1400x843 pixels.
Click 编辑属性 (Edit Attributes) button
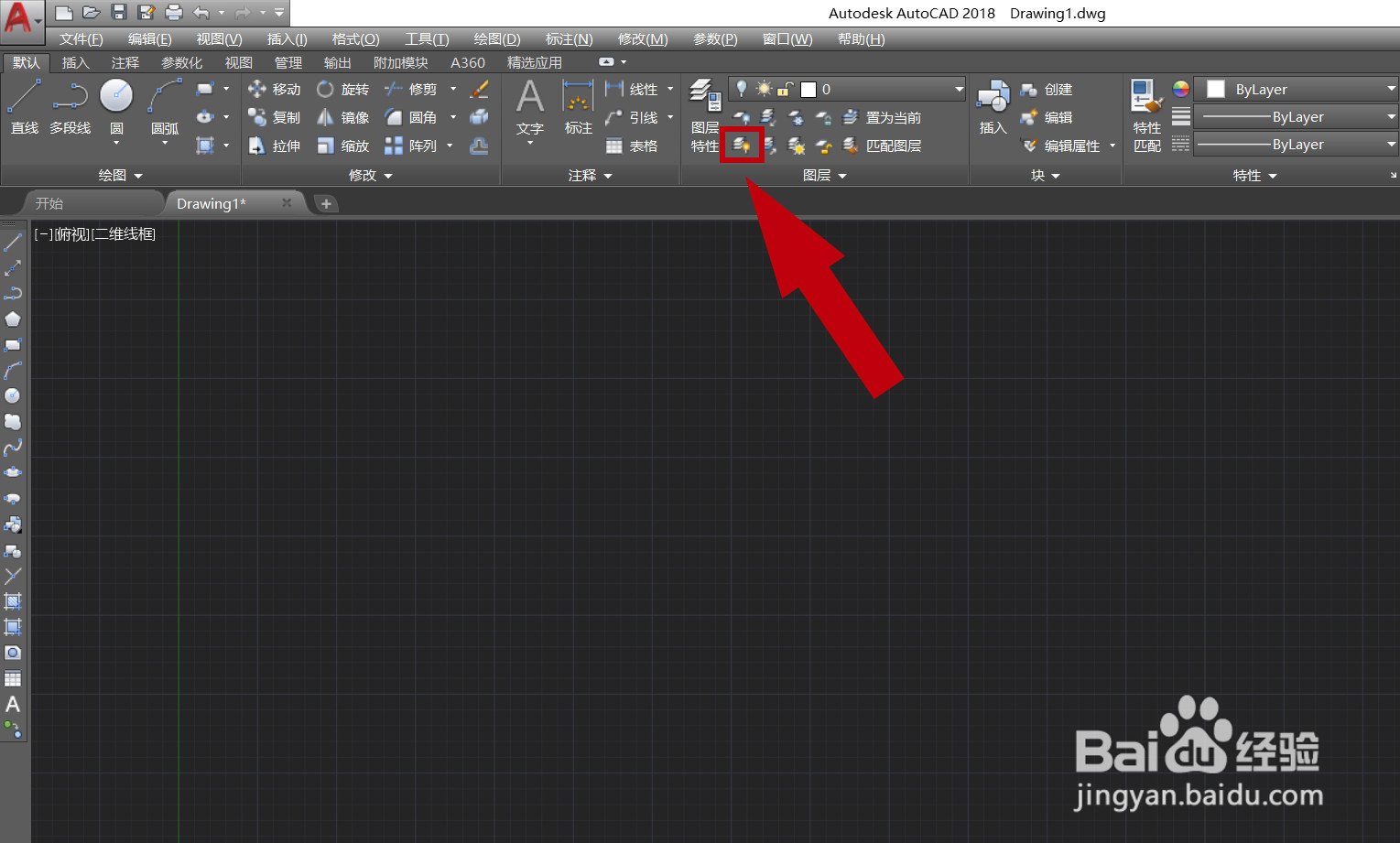tap(1061, 146)
